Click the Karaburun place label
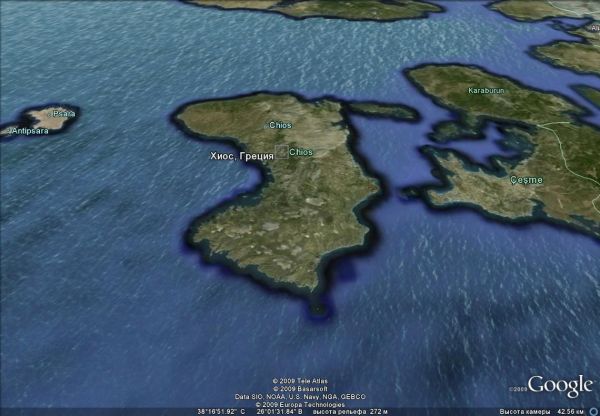The image size is (600, 416). click(x=487, y=91)
